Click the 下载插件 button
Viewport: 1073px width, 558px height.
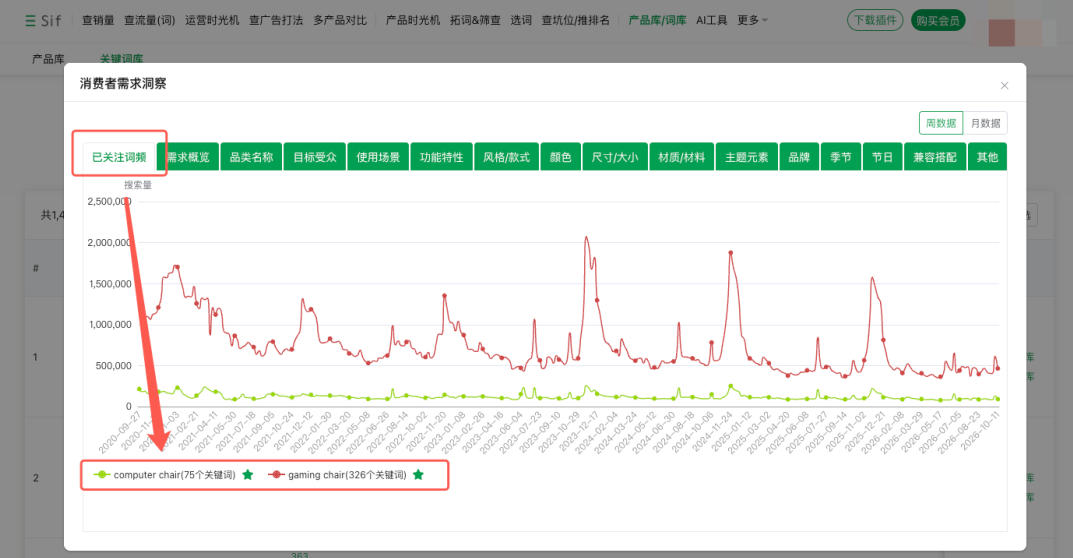click(875, 21)
